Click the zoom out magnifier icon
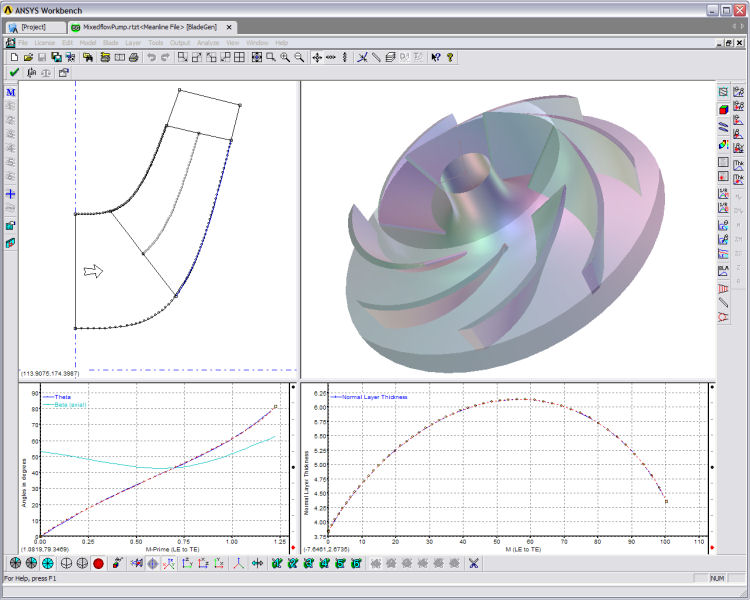Viewport: 750px width, 600px height. tap(299, 57)
